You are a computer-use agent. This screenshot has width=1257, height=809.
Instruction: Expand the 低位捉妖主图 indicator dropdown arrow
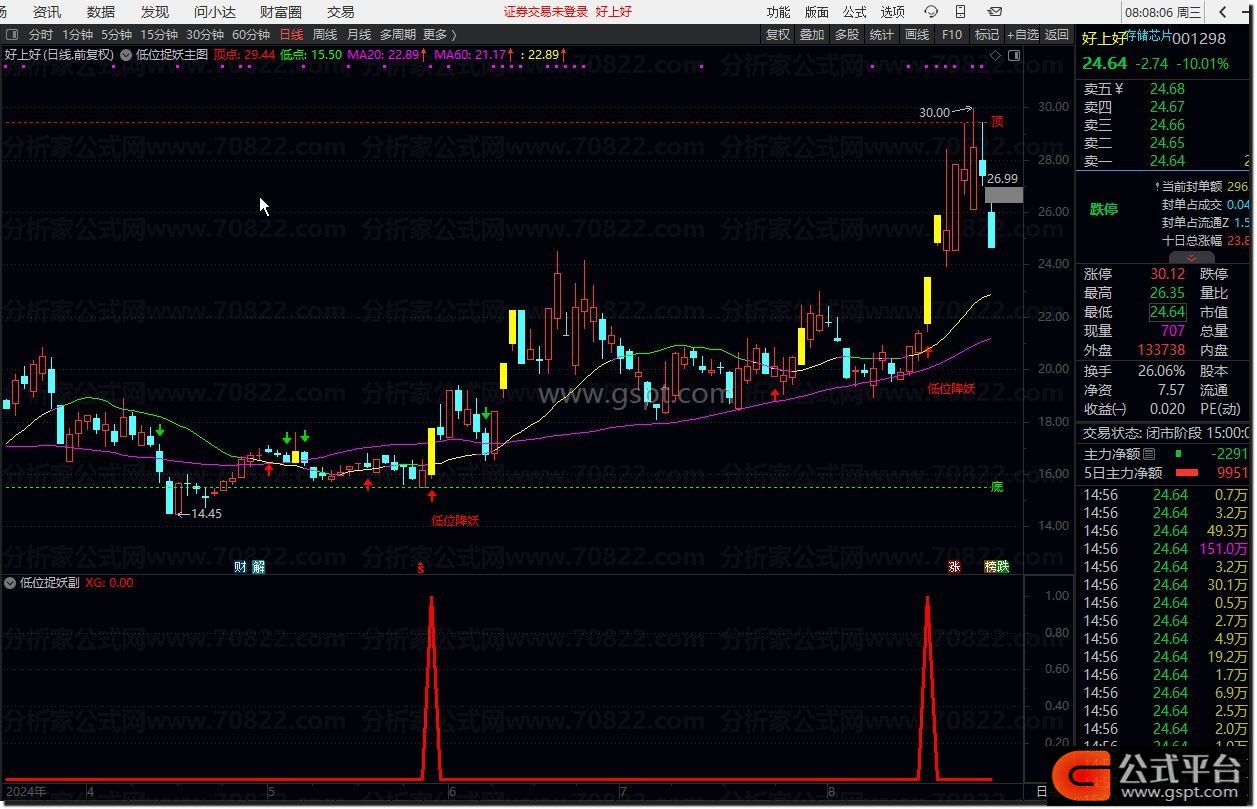[x=126, y=55]
